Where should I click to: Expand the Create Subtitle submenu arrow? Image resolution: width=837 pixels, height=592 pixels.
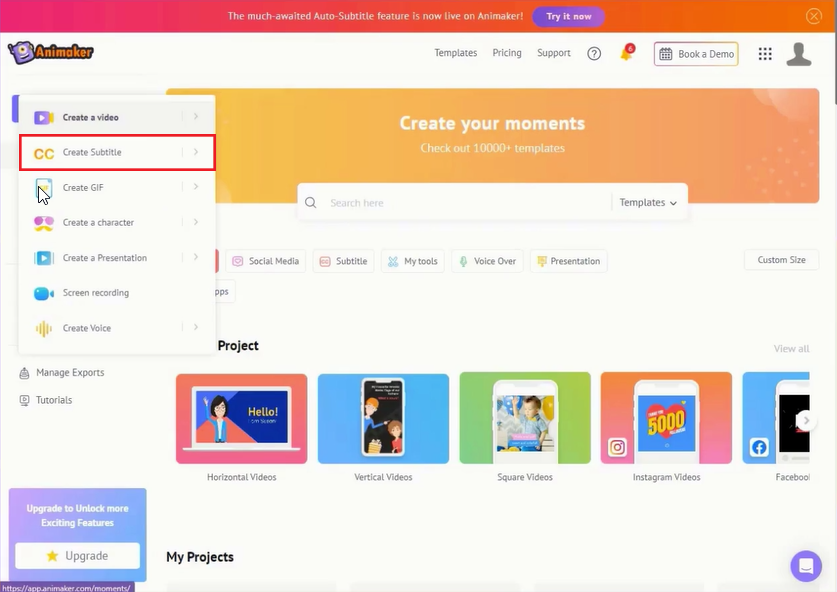[x=196, y=152]
